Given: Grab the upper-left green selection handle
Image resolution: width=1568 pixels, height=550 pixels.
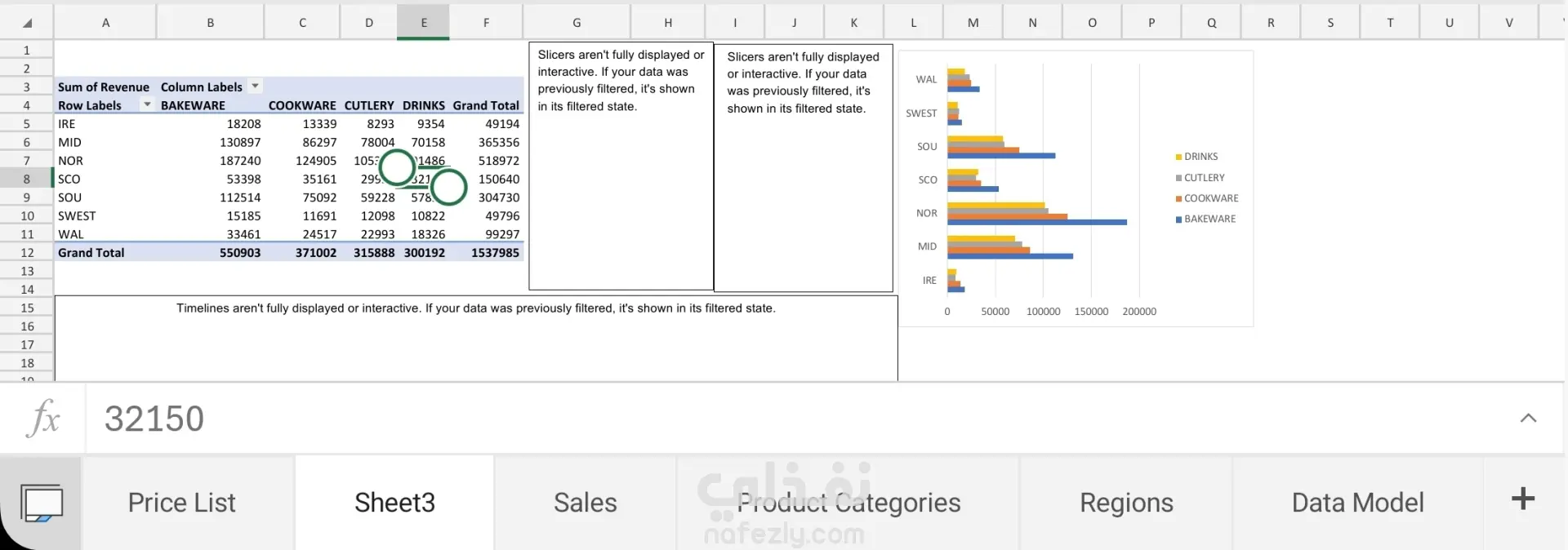Looking at the screenshot, I should click(x=398, y=167).
